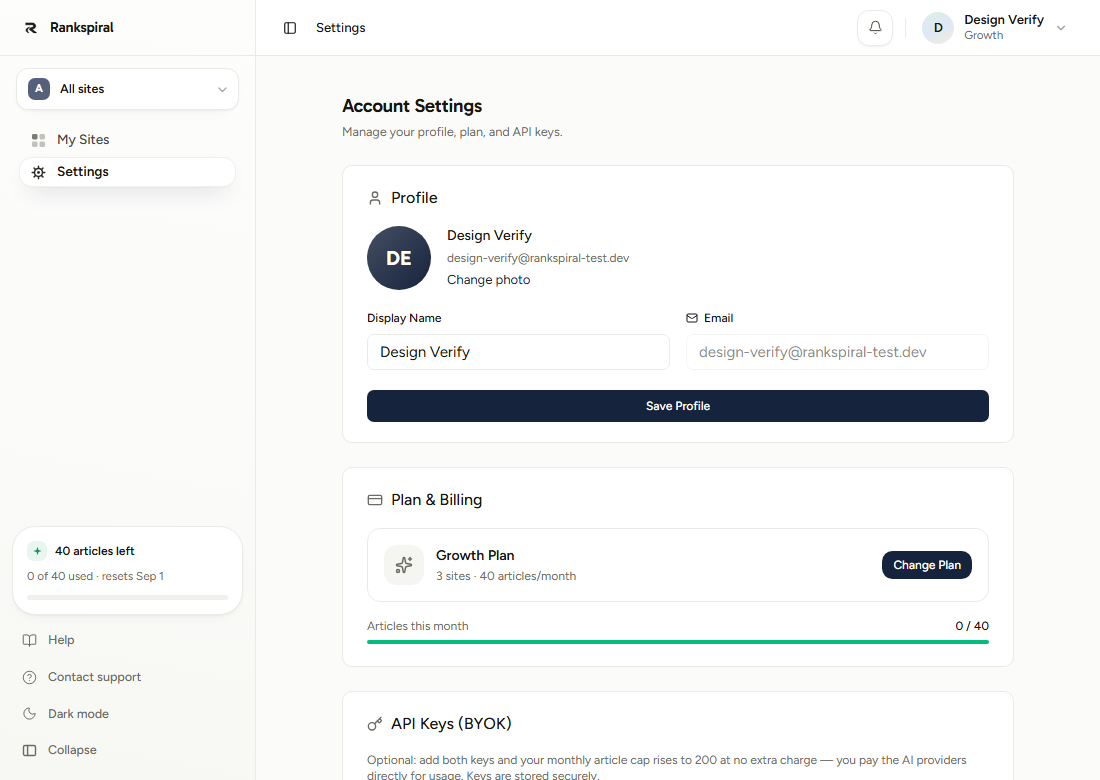Click the Settings gear icon
Screen dimensions: 1100x780
(x=39, y=173)
